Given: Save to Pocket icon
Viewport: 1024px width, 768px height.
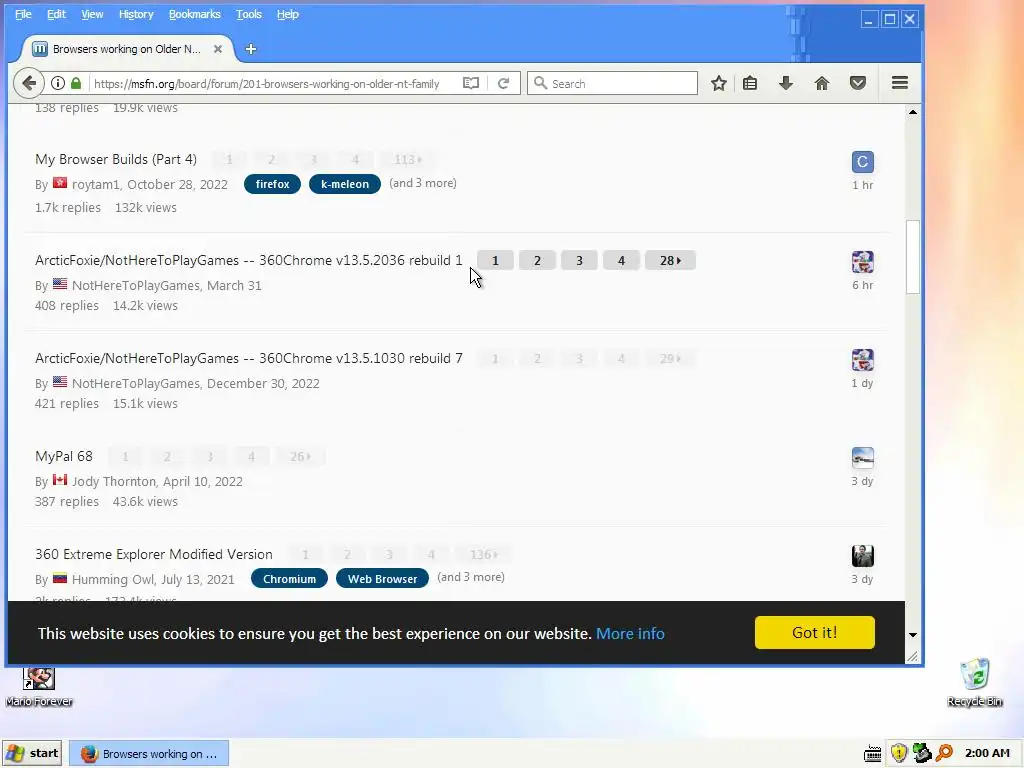Looking at the screenshot, I should coord(857,83).
